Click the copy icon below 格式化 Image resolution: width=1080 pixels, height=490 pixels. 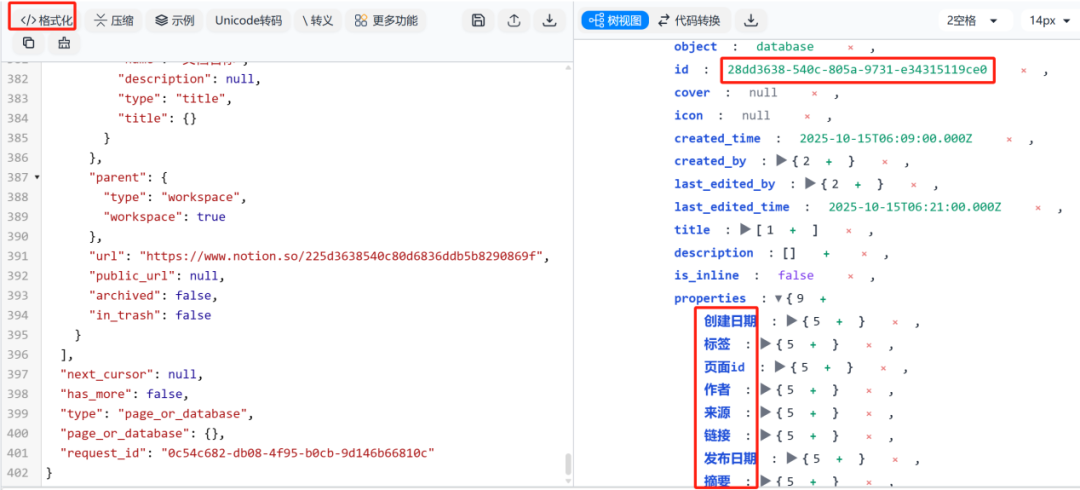tap(28, 43)
